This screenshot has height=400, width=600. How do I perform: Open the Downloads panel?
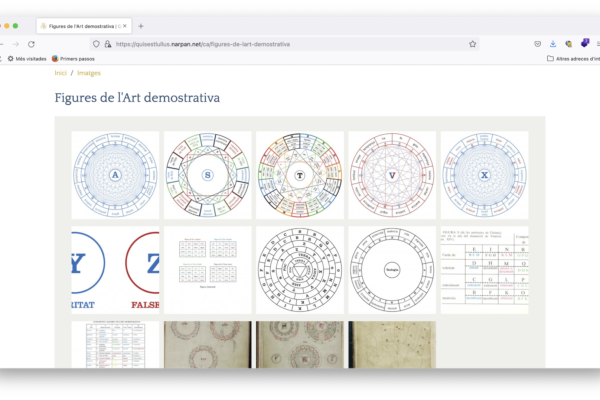tap(553, 44)
